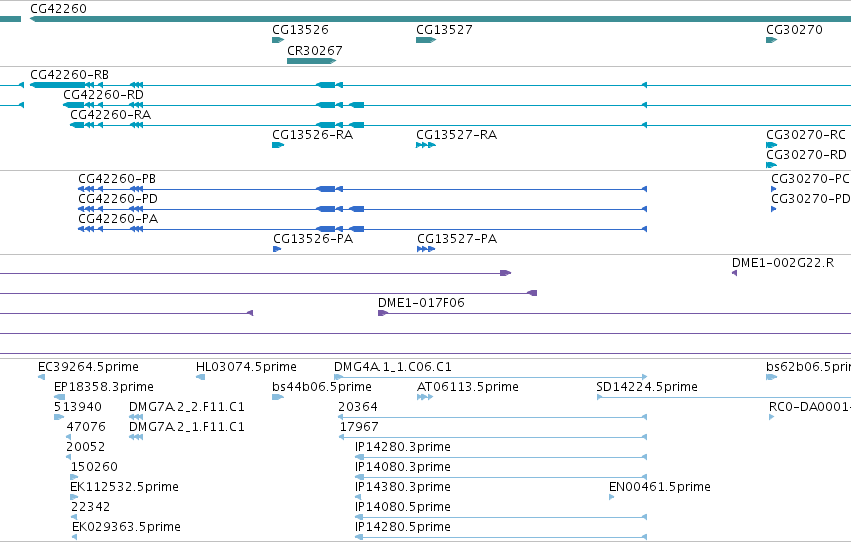Click protein CG13527-PA
The height and width of the screenshot is (542, 851).
426,249
